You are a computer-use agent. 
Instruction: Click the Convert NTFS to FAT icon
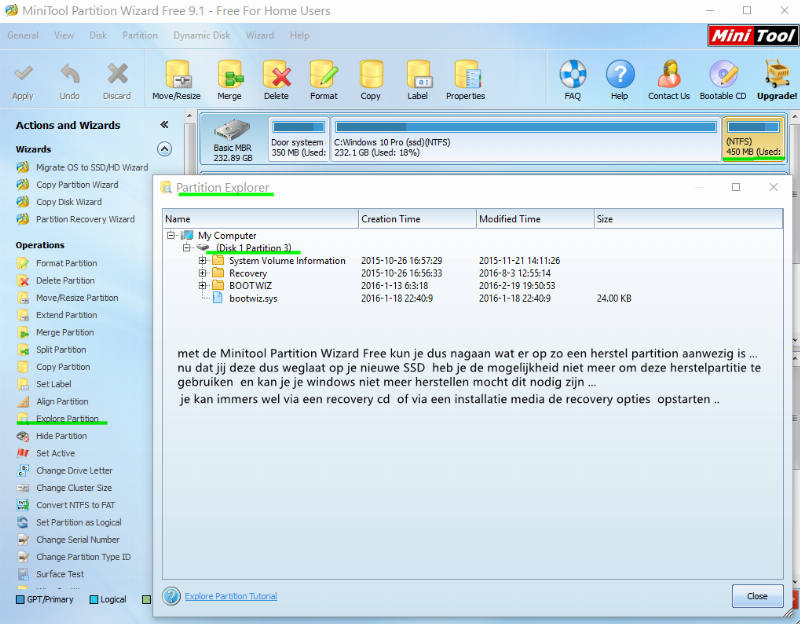[x=23, y=505]
